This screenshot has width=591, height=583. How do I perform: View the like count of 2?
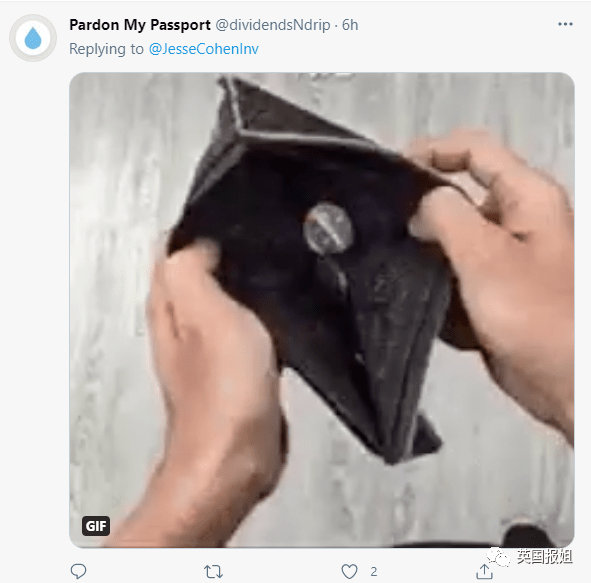[373, 572]
